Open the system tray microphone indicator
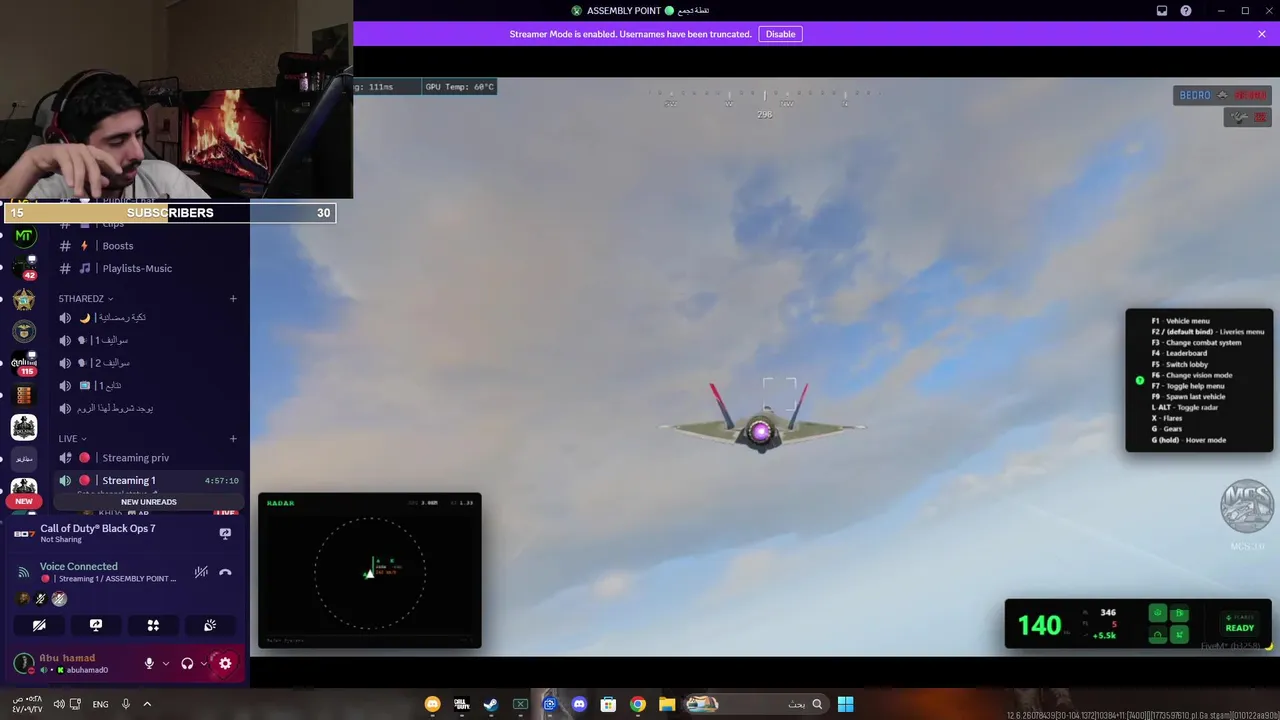Viewport: 1280px width, 720px height. pyautogui.click(x=126, y=704)
